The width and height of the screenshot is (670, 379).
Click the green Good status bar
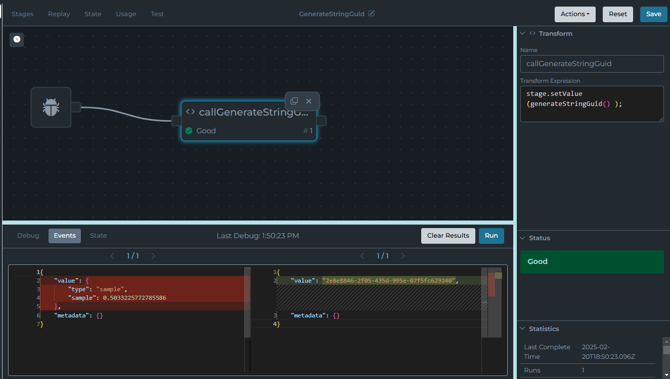592,261
